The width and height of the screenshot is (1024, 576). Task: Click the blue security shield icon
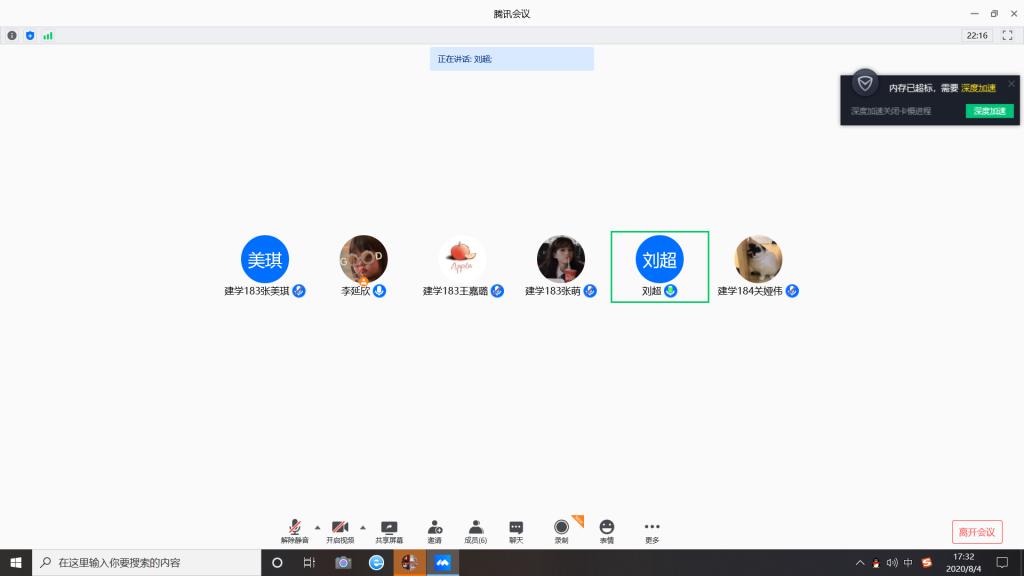[x=30, y=35]
